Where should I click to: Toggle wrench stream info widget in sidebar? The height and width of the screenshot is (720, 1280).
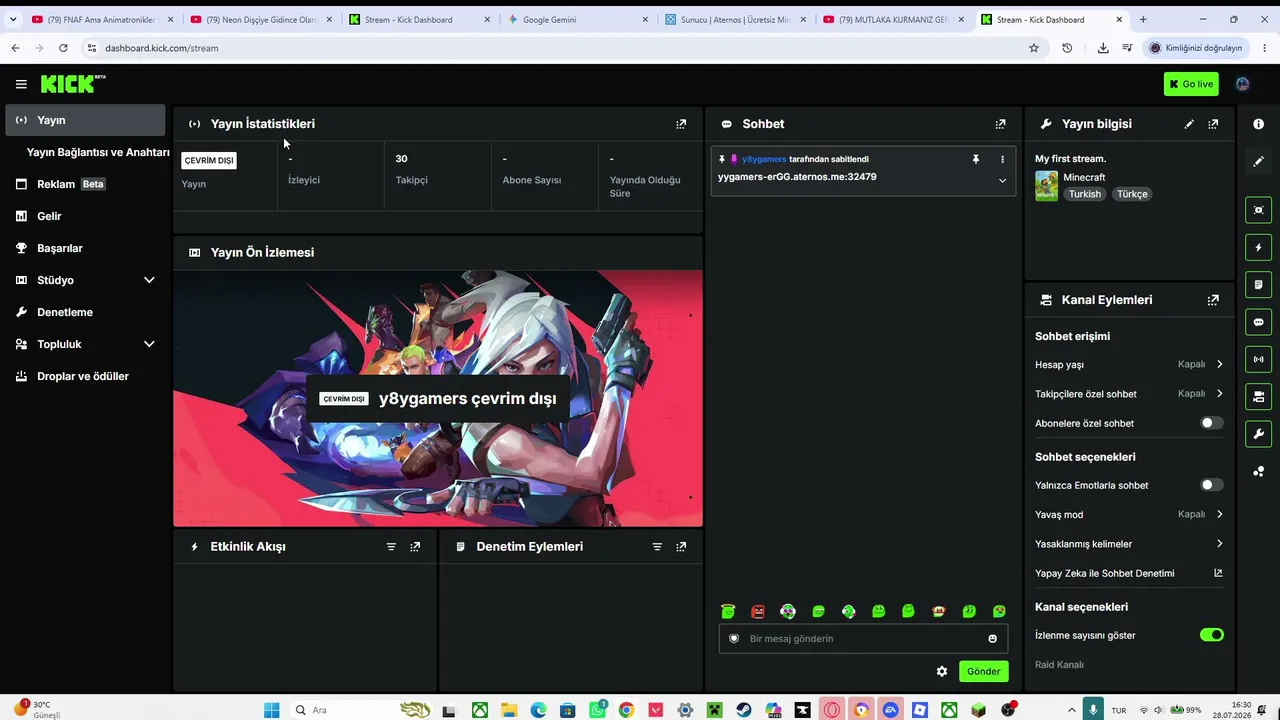pyautogui.click(x=1258, y=434)
